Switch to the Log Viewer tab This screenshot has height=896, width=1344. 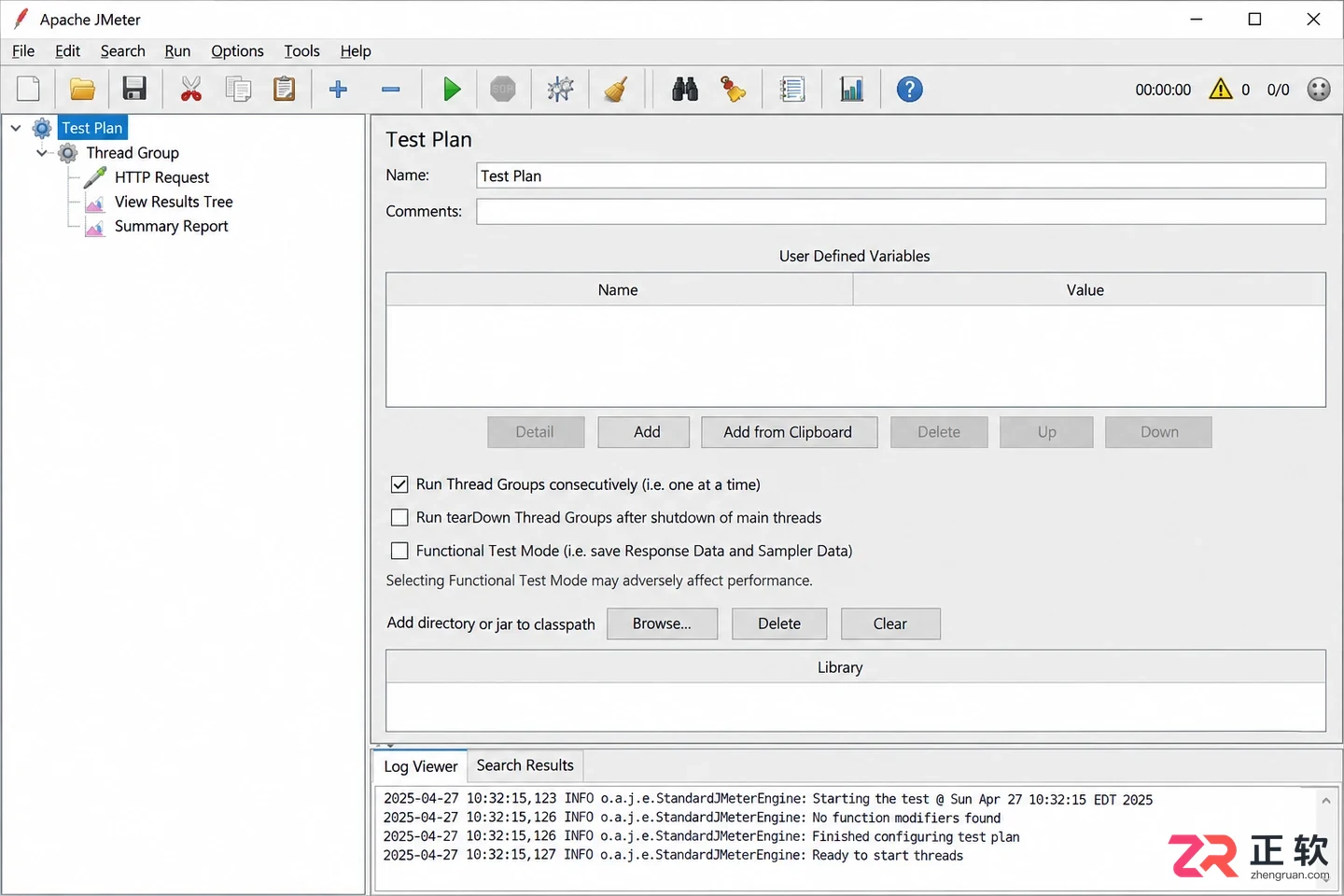(x=421, y=766)
